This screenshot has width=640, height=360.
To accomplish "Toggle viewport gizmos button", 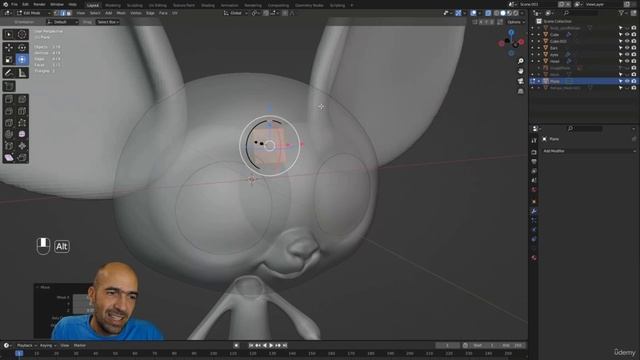I will 458,13.
